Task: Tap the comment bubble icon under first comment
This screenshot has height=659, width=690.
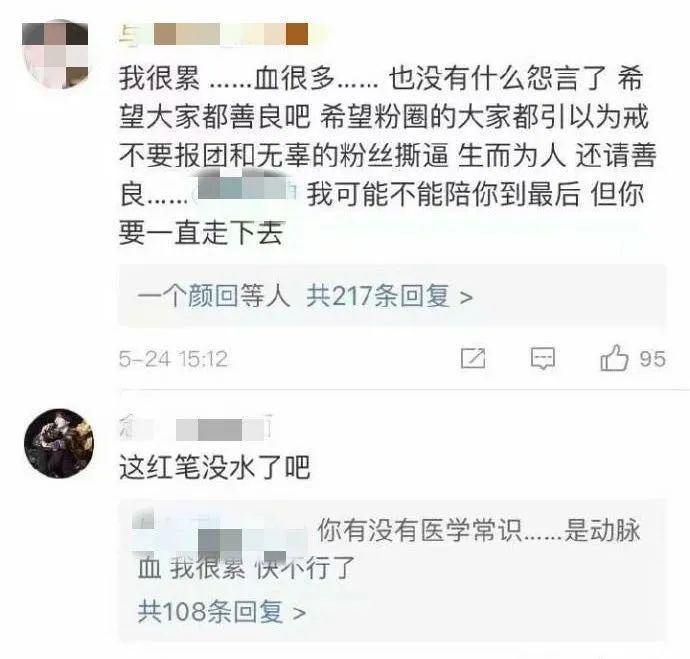Action: click(543, 358)
